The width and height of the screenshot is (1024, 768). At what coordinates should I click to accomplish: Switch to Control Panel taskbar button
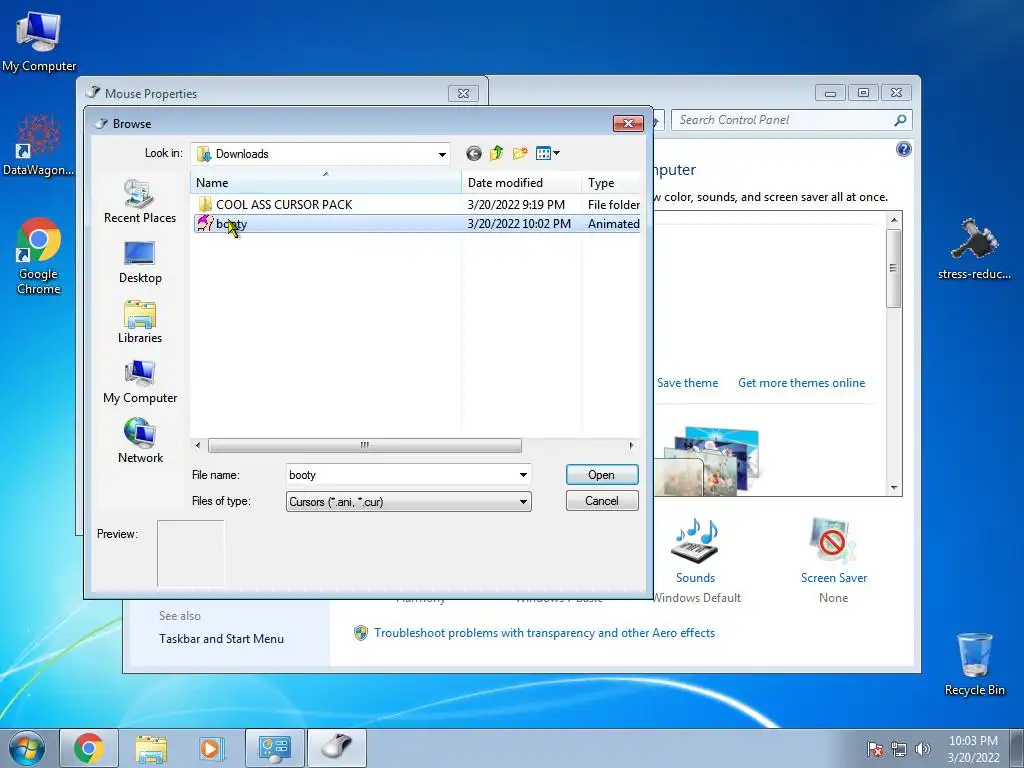(x=275, y=748)
